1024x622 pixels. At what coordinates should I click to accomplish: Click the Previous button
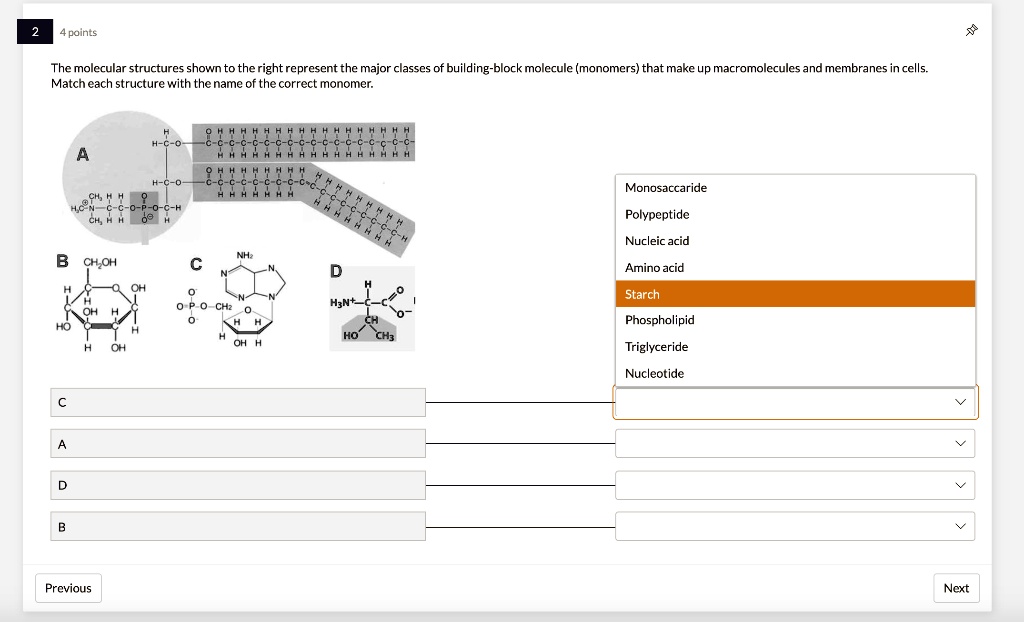pyautogui.click(x=67, y=588)
